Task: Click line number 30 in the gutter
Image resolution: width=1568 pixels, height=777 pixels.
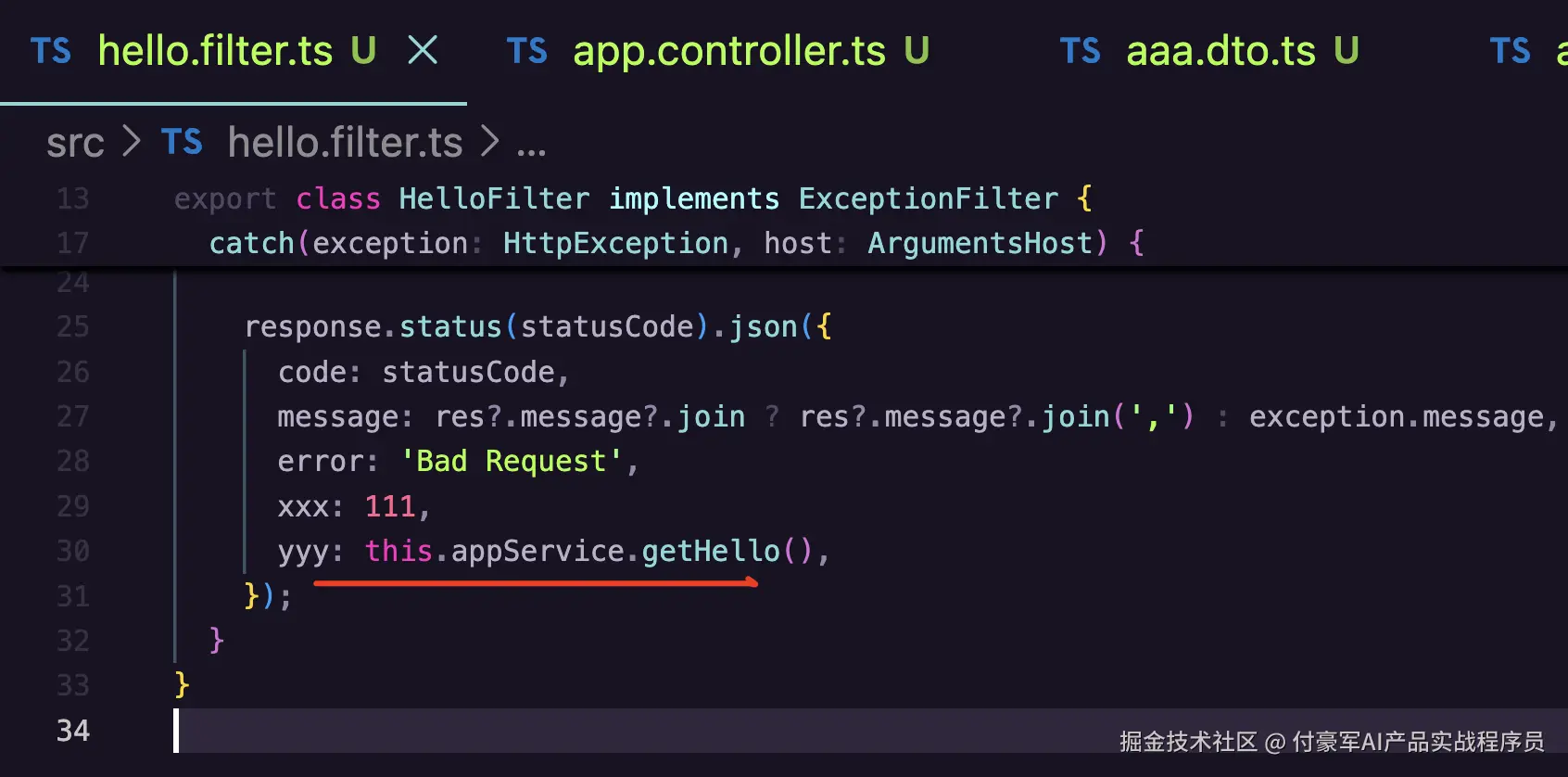Action: click(x=73, y=551)
